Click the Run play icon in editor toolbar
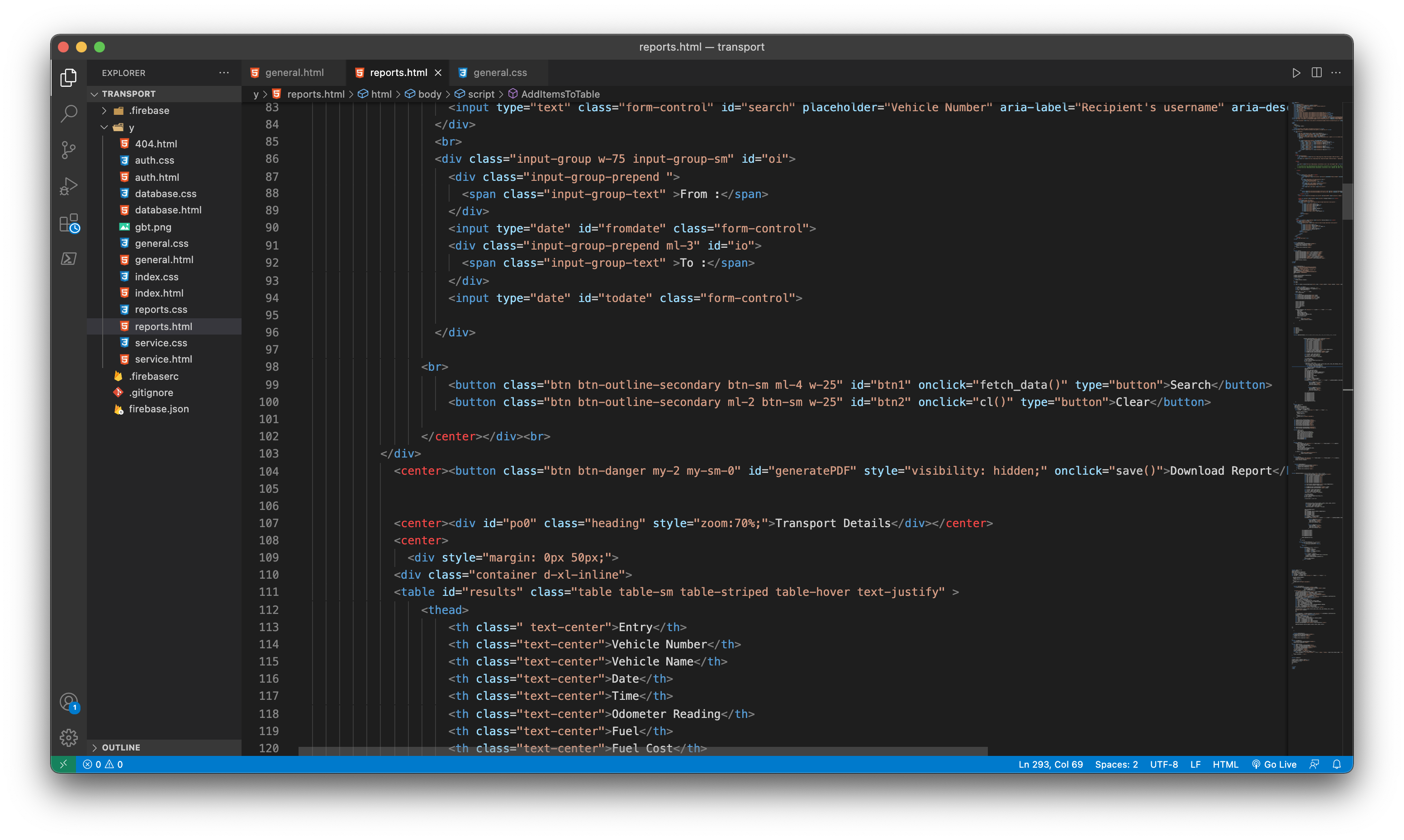This screenshot has width=1404, height=840. click(1296, 72)
